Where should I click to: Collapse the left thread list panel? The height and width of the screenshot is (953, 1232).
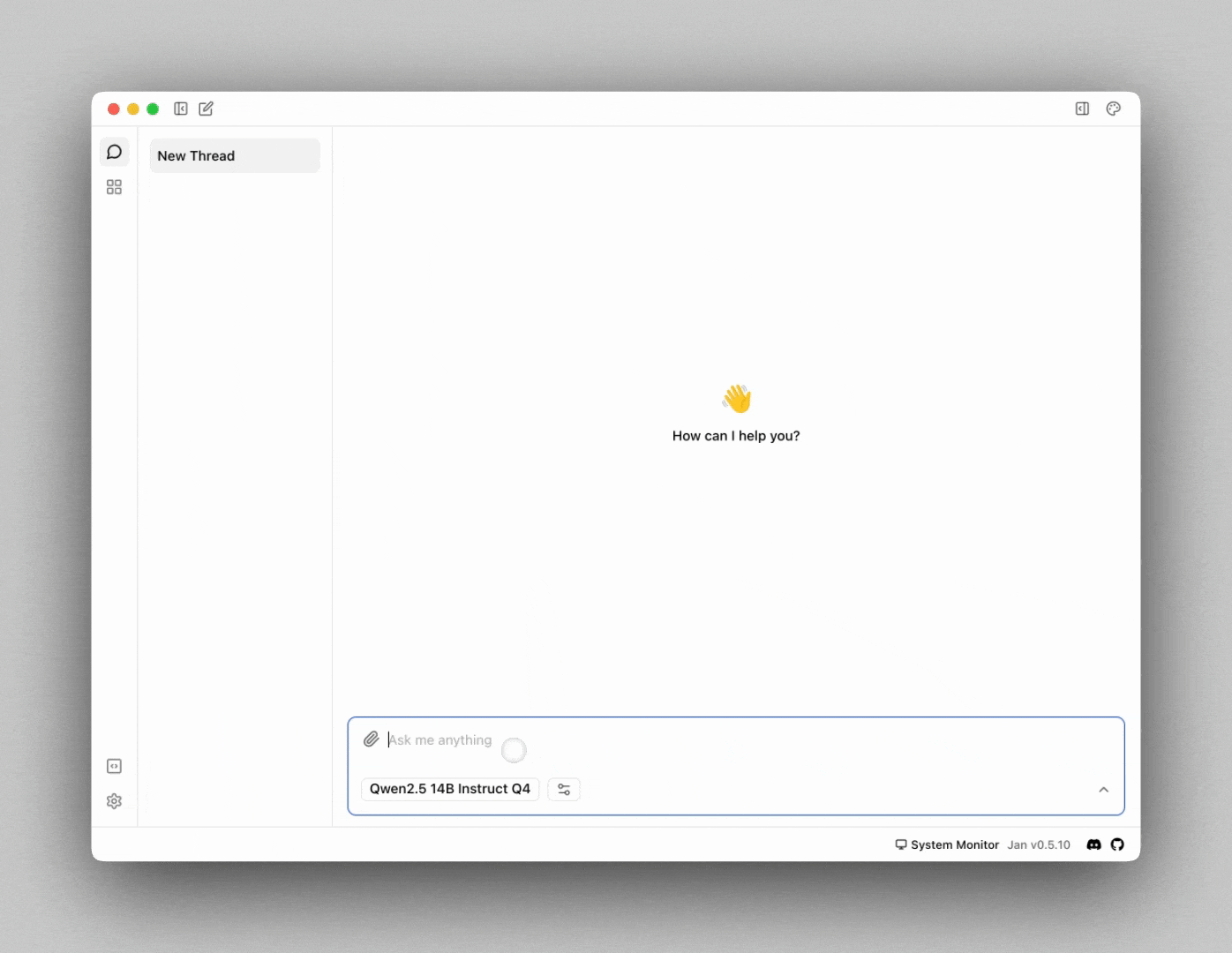[181, 109]
